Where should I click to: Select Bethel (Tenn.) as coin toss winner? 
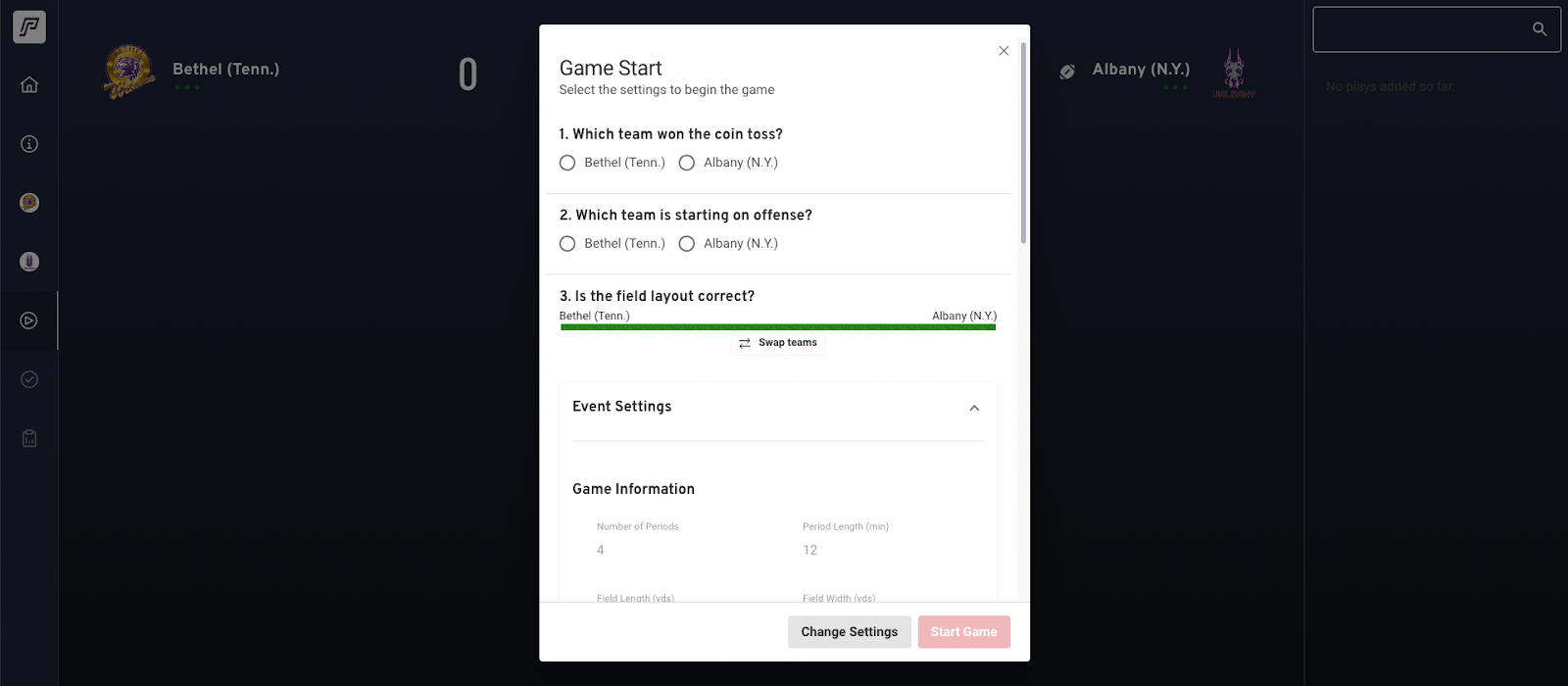(x=567, y=163)
